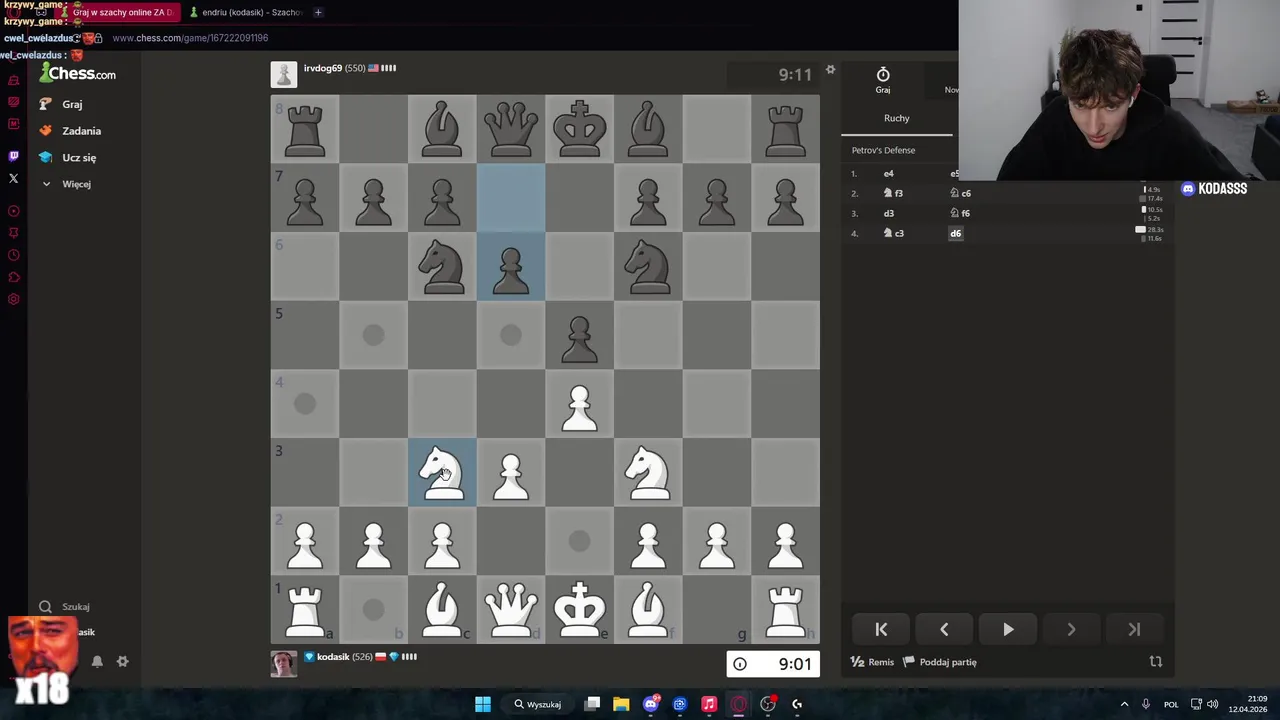The width and height of the screenshot is (1280, 720).
Task: Open Opera sidebar player icon
Action: [13, 211]
